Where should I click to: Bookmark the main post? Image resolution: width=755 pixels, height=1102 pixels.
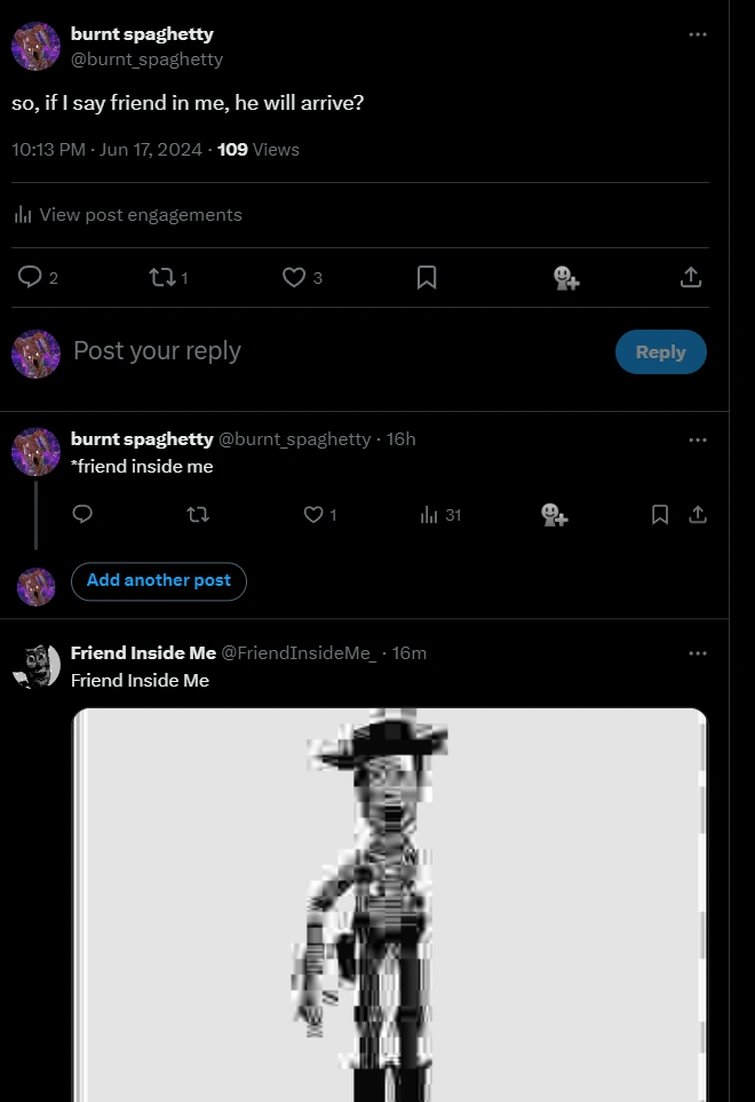[x=426, y=277]
